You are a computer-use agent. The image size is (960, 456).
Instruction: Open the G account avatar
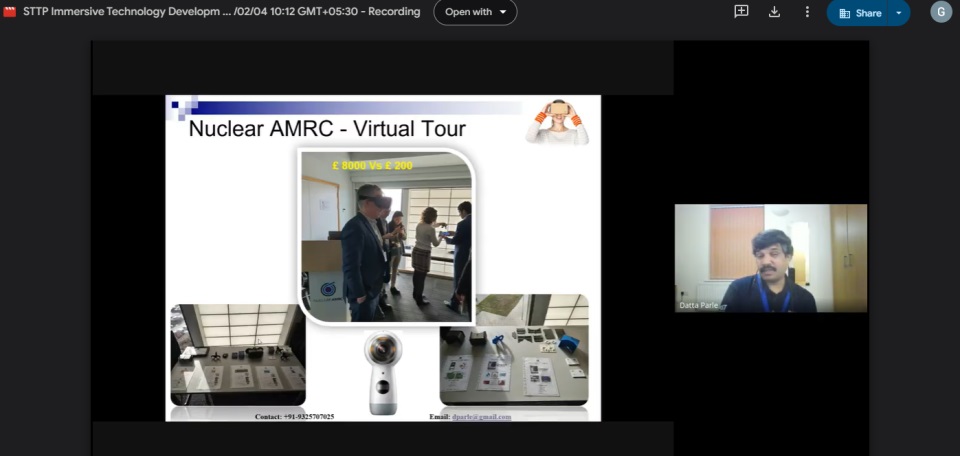[x=941, y=12]
